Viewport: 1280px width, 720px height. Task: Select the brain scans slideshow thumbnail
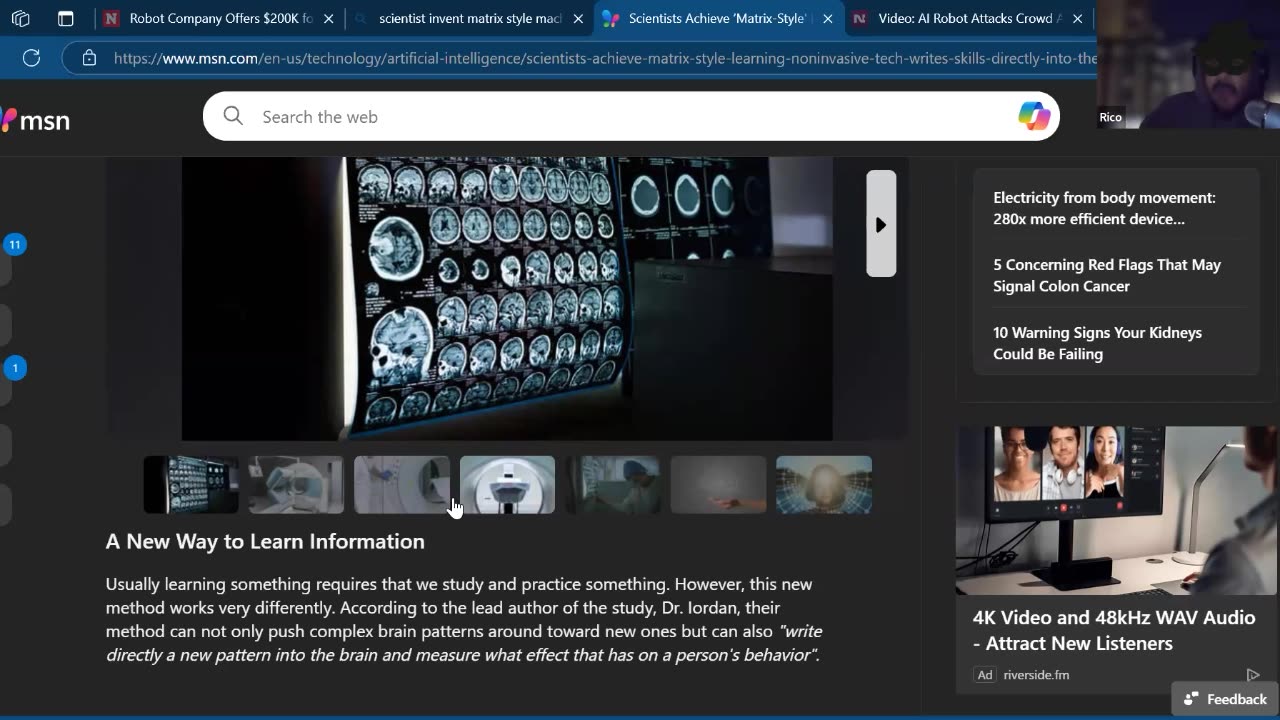[191, 485]
